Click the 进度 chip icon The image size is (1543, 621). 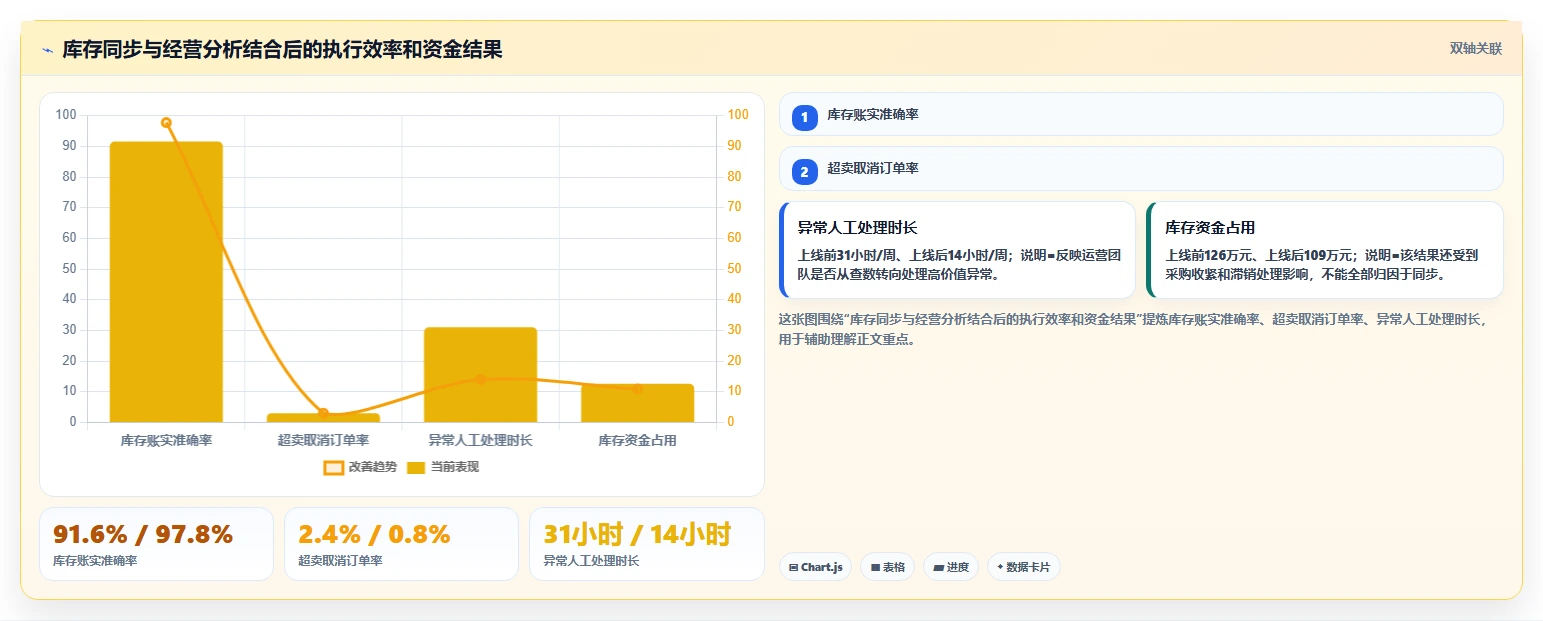tap(938, 568)
